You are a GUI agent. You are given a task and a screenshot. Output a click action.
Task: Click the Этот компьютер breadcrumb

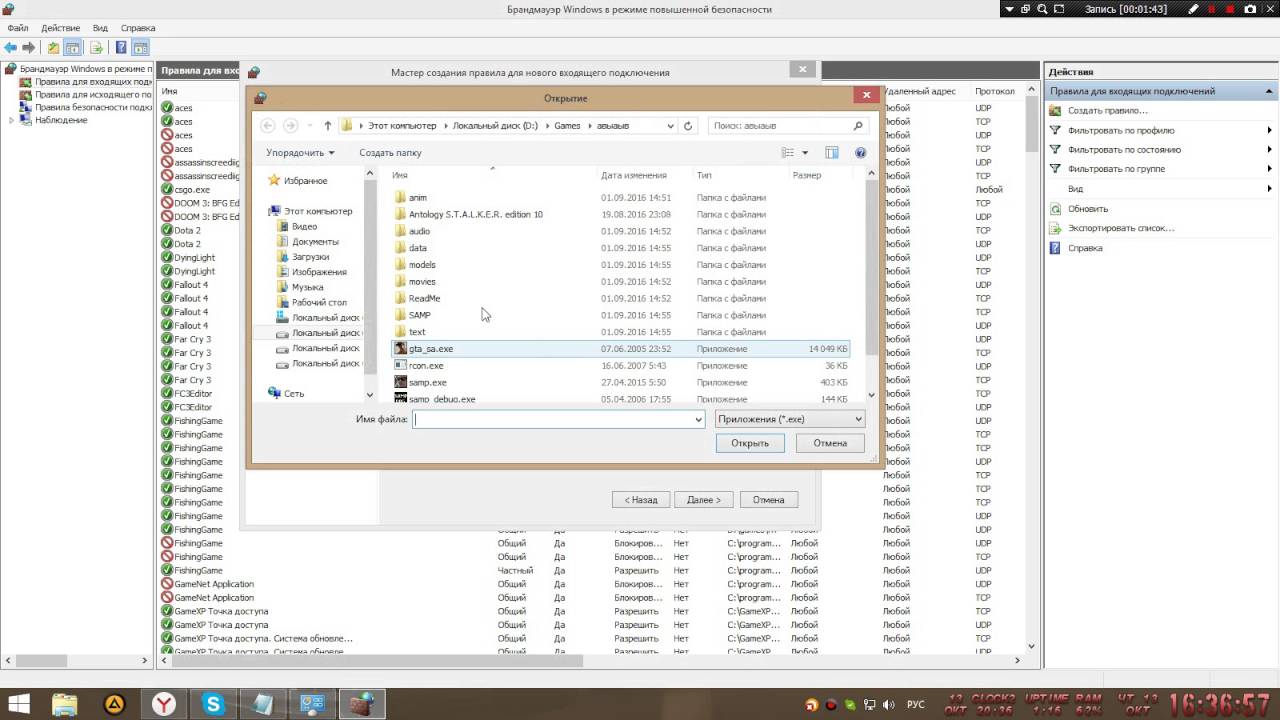pos(402,126)
